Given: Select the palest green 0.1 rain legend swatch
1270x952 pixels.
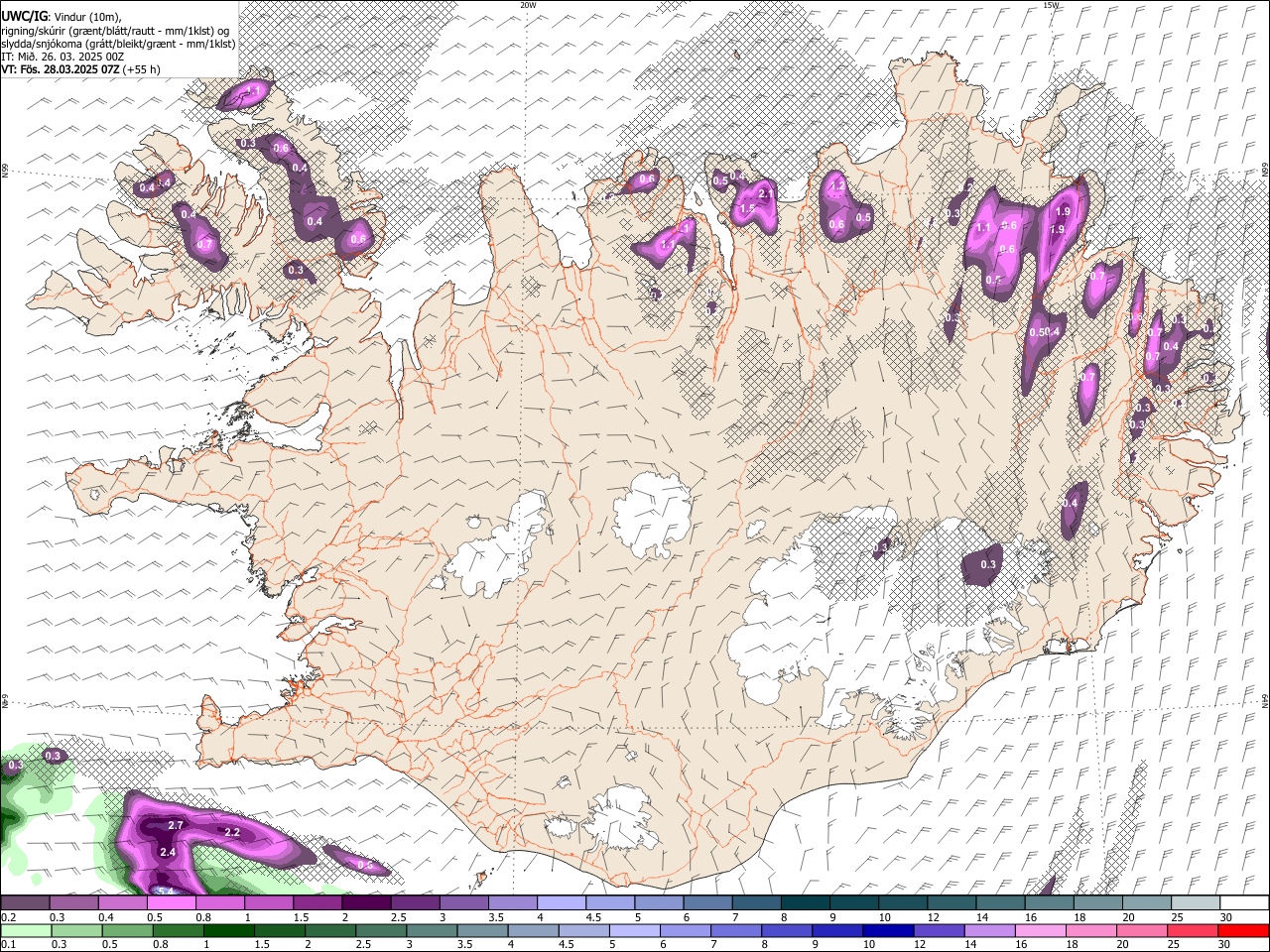Looking at the screenshot, I should pyautogui.click(x=25, y=930).
